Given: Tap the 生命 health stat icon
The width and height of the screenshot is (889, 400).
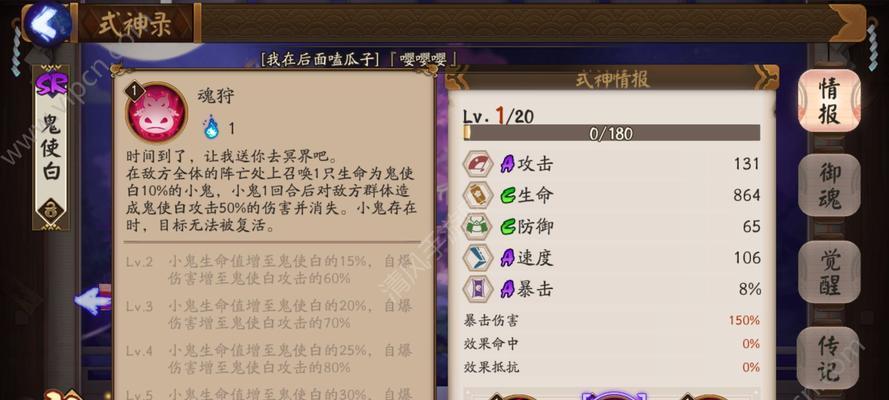Looking at the screenshot, I should point(477,195).
